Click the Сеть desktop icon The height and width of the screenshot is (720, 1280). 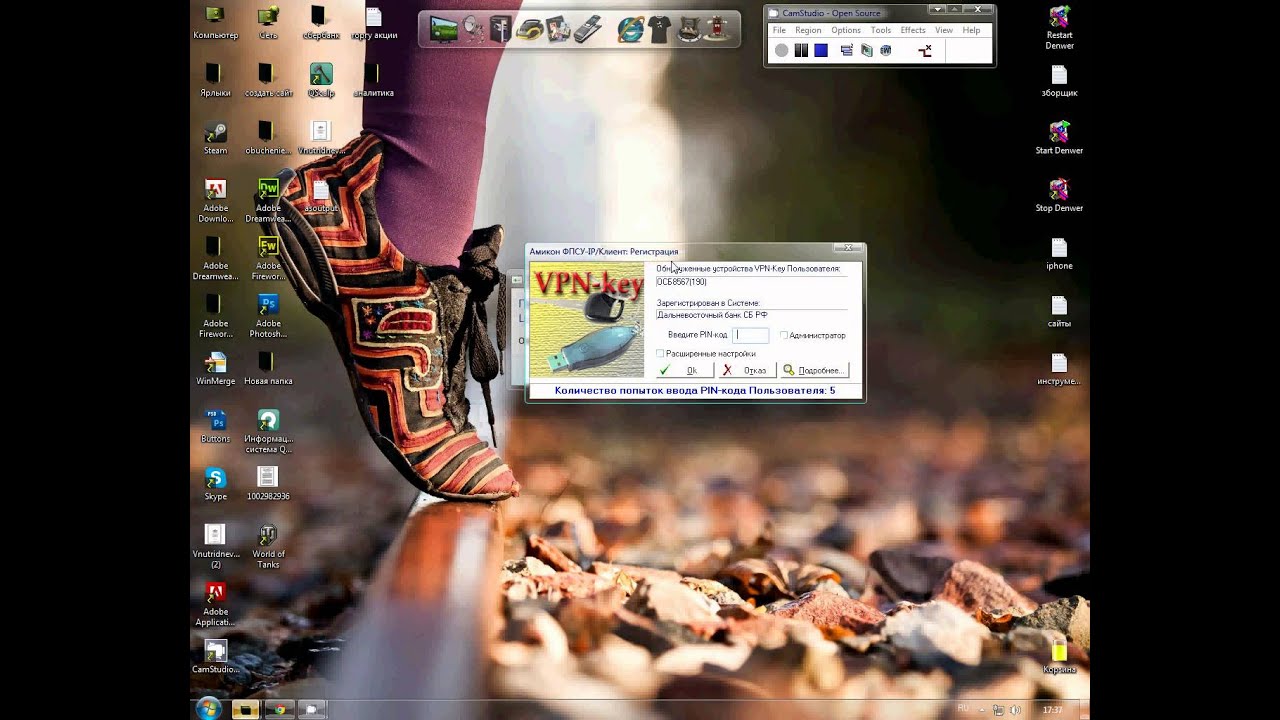click(268, 22)
